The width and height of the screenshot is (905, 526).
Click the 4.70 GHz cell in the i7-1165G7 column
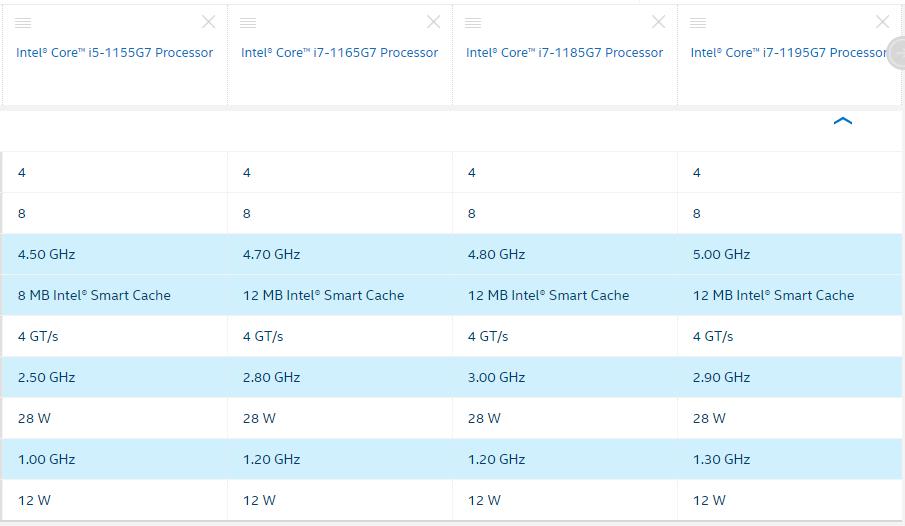coord(340,255)
